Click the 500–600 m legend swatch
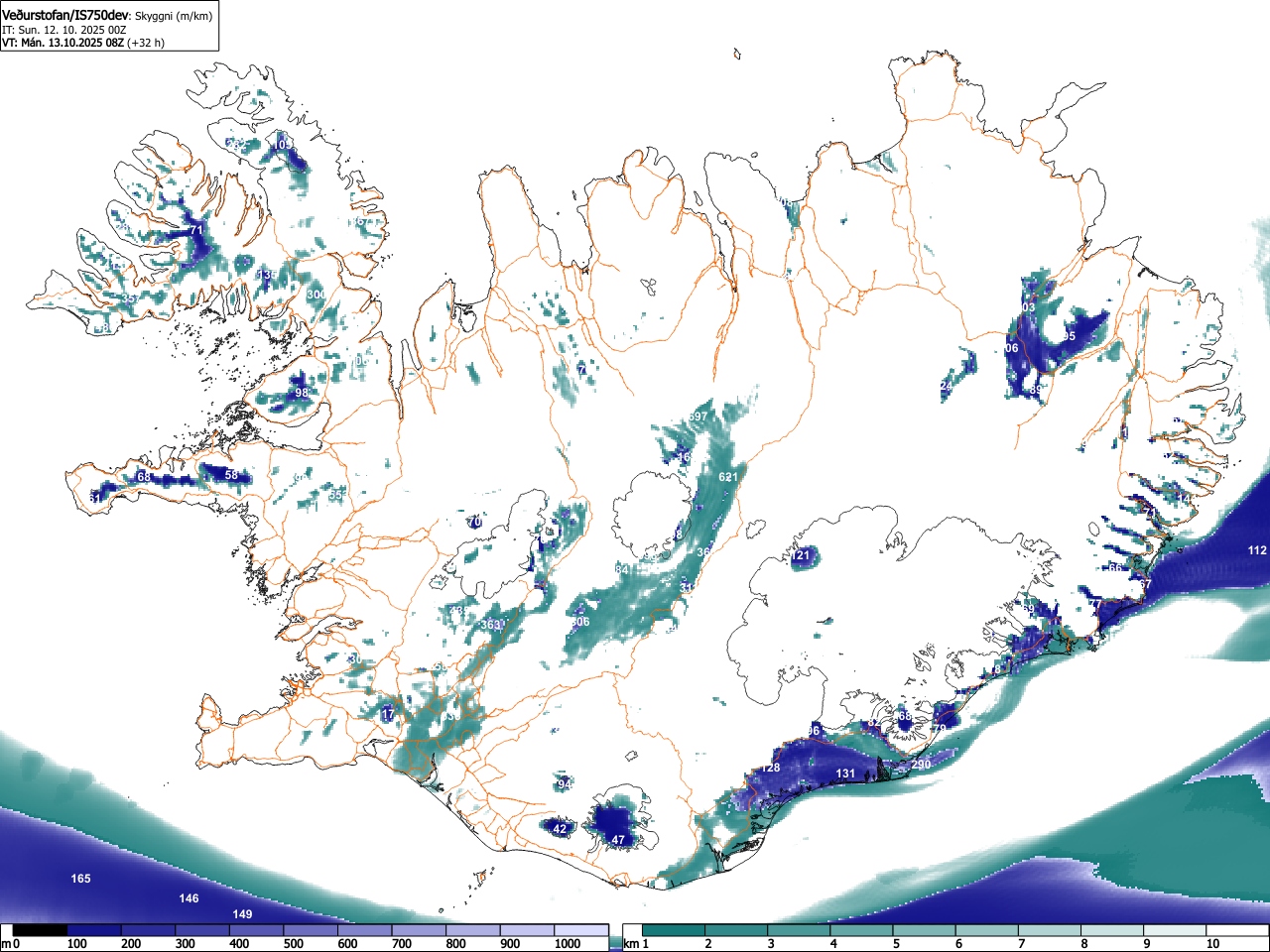The height and width of the screenshot is (952, 1270). 311,930
